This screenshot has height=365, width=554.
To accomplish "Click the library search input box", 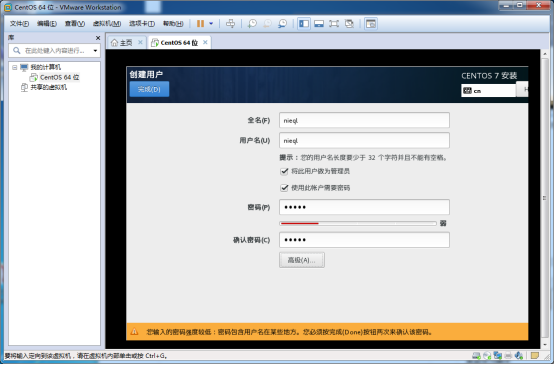I will 54,51.
